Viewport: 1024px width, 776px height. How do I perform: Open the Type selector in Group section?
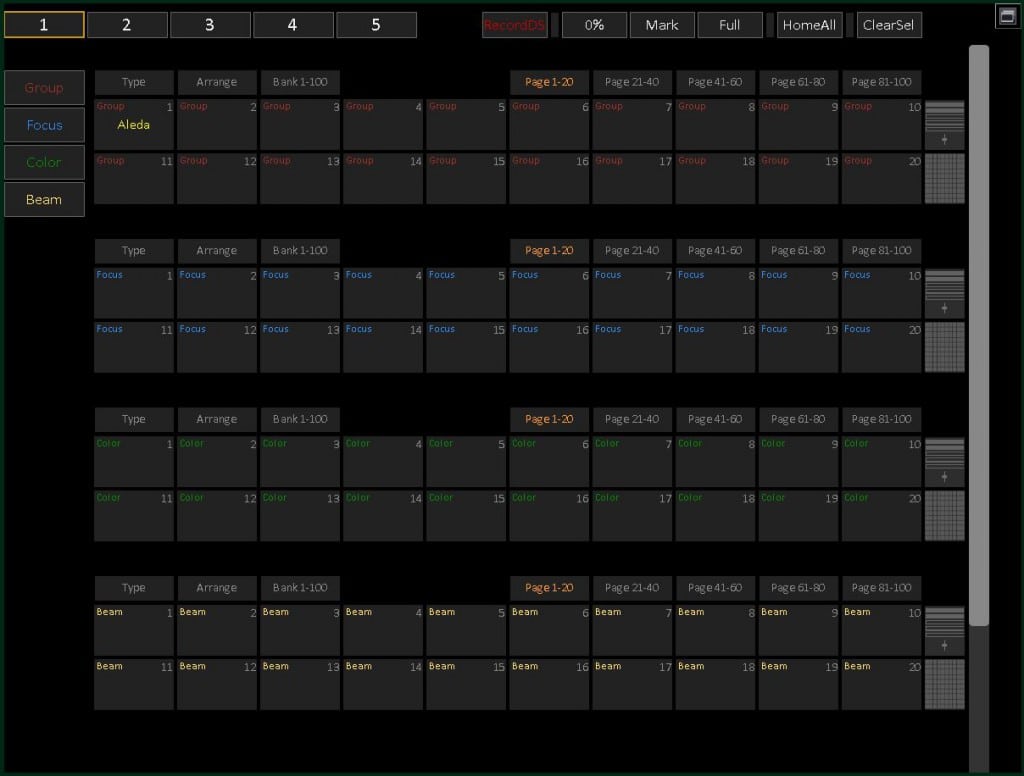pyautogui.click(x=134, y=82)
